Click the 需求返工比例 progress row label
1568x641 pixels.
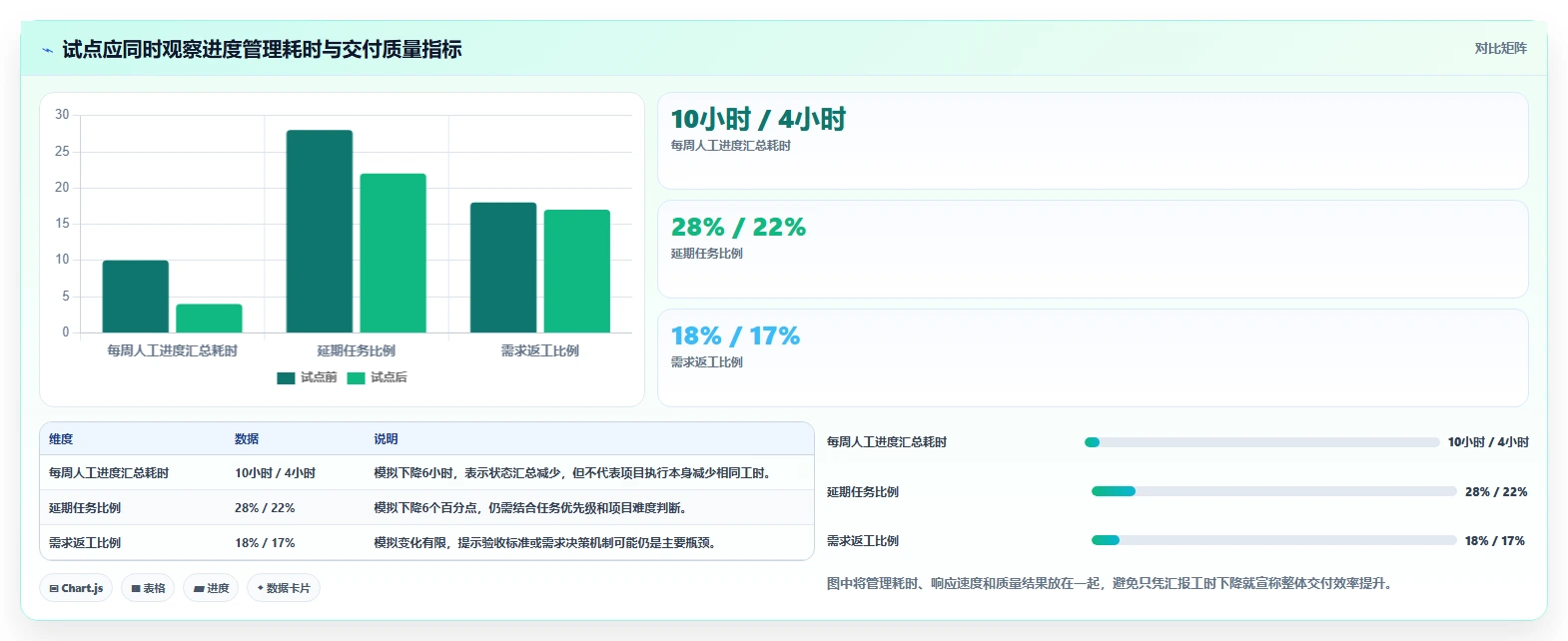[863, 541]
